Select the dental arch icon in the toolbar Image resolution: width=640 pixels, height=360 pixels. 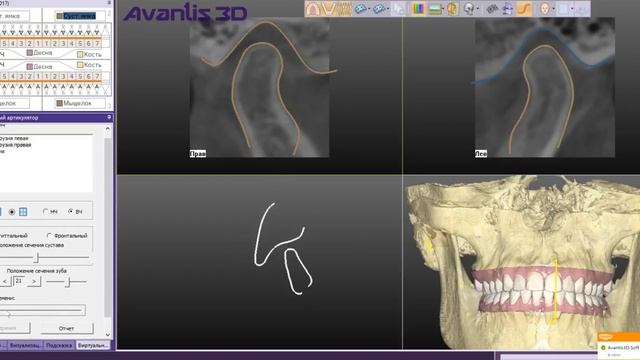tap(313, 9)
